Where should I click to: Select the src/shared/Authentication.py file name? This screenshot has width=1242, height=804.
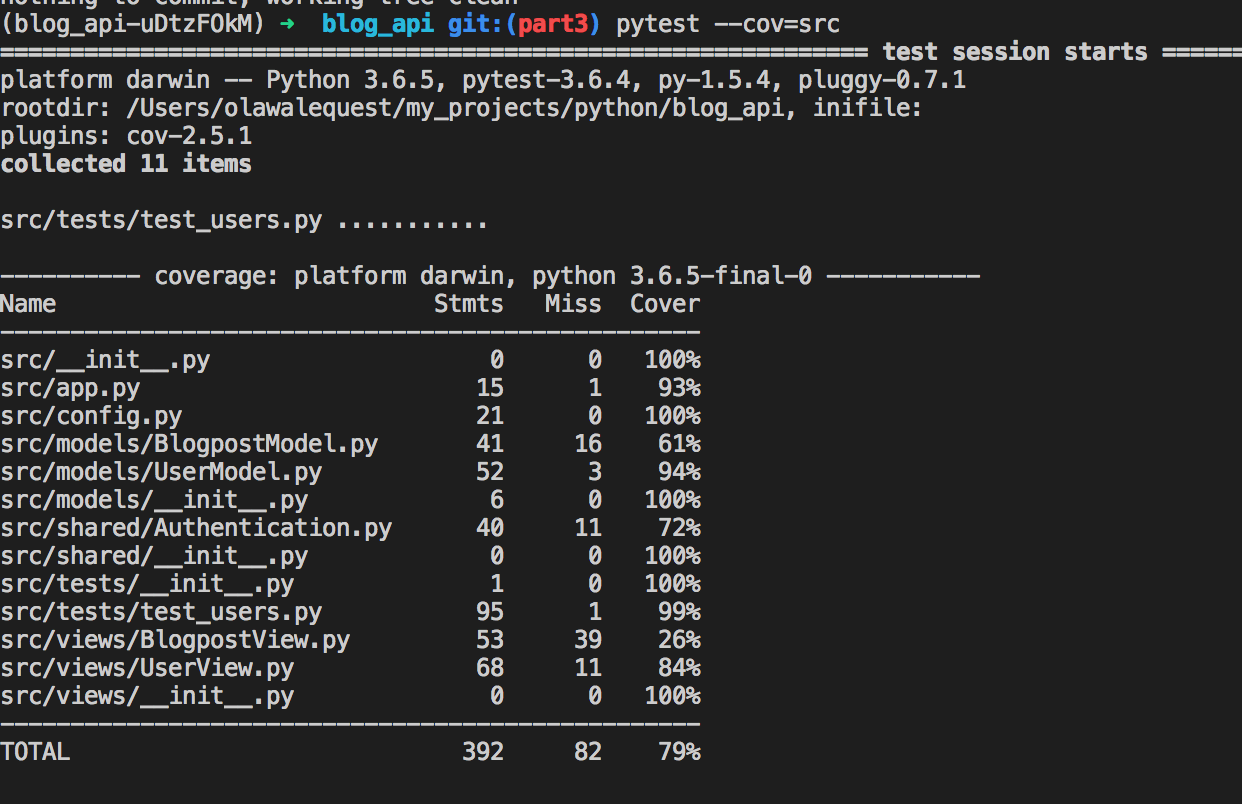coord(196,528)
